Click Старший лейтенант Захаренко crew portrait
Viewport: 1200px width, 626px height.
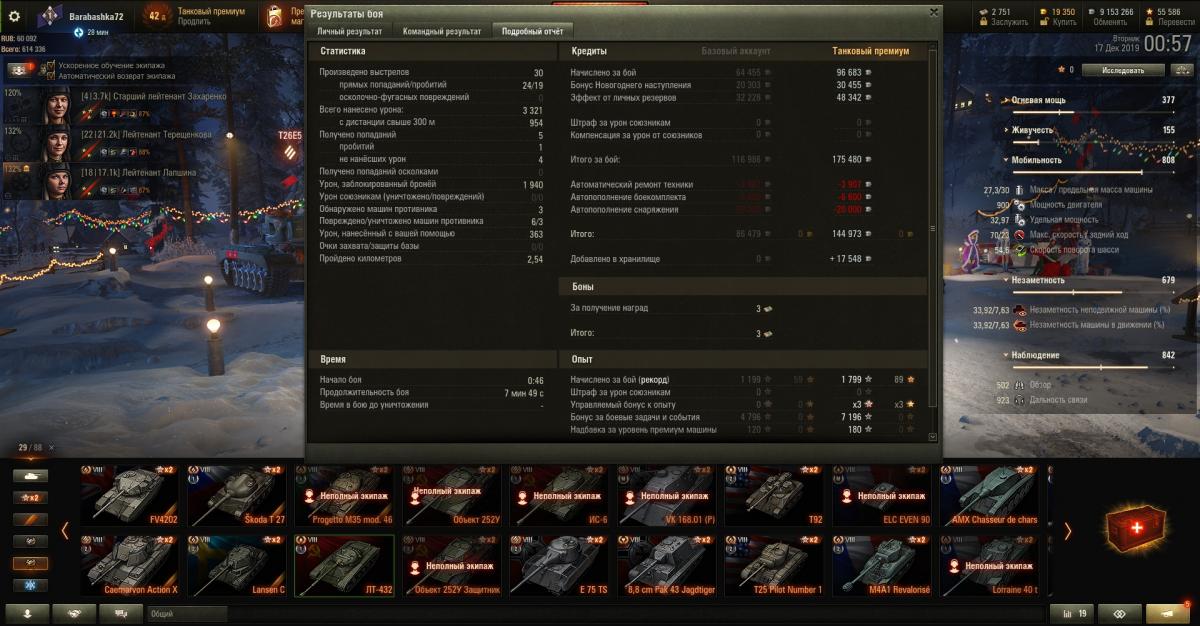pos(55,105)
